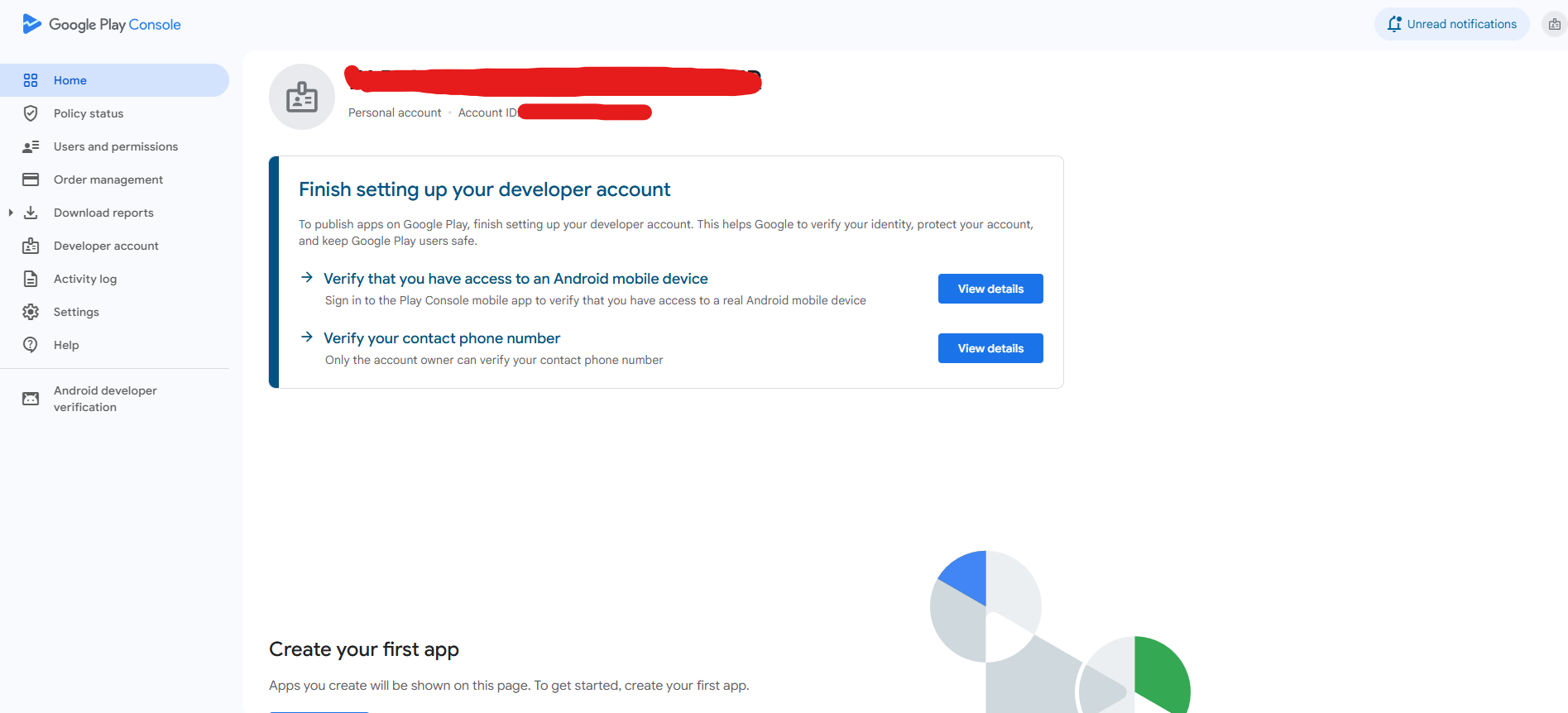The height and width of the screenshot is (713, 1568).
Task: Click the Android developer verification icon
Action: [x=31, y=399]
